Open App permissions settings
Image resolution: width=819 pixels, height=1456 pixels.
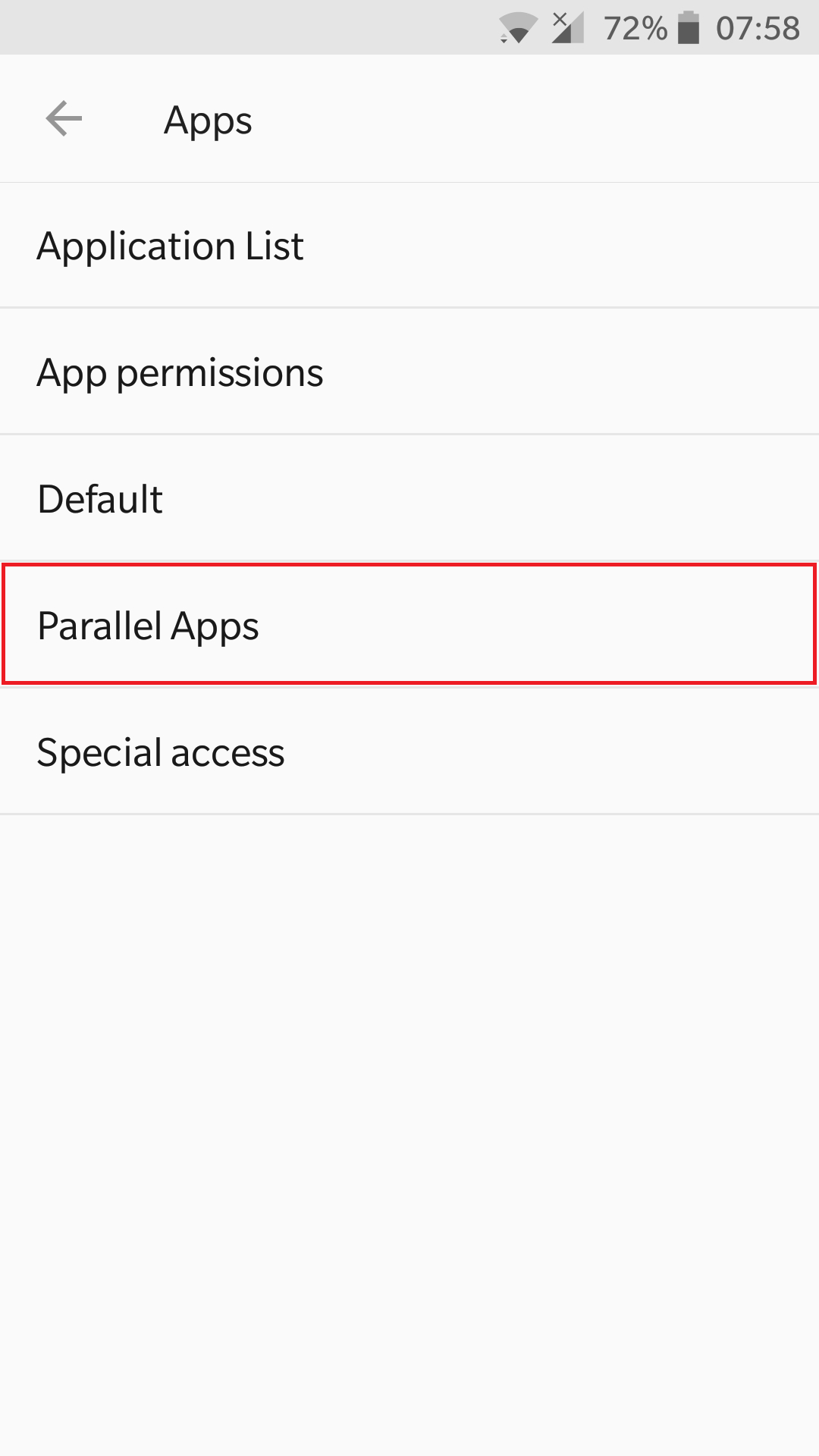click(x=409, y=372)
